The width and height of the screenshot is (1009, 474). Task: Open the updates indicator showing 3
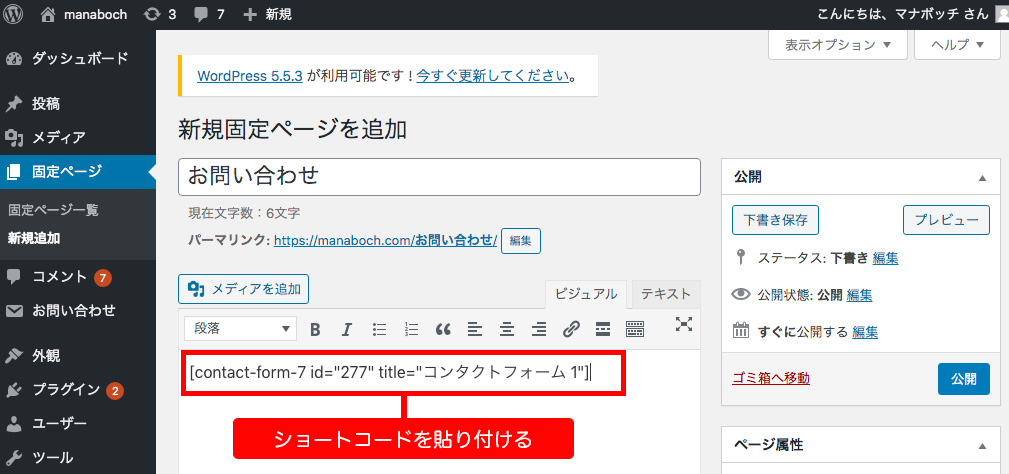160,14
